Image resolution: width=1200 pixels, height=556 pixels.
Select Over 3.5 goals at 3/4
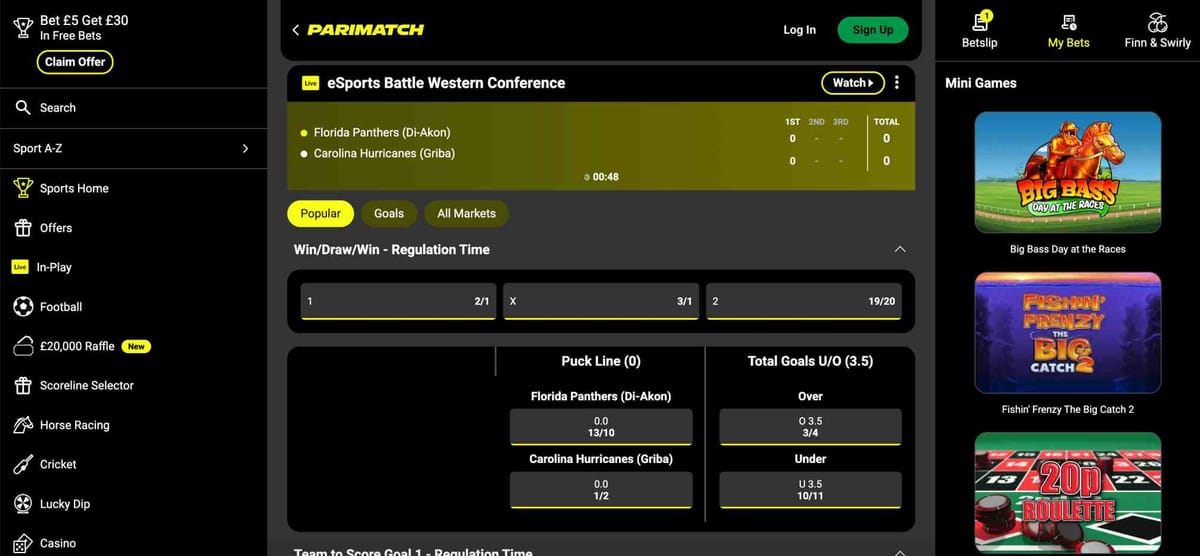pos(810,427)
